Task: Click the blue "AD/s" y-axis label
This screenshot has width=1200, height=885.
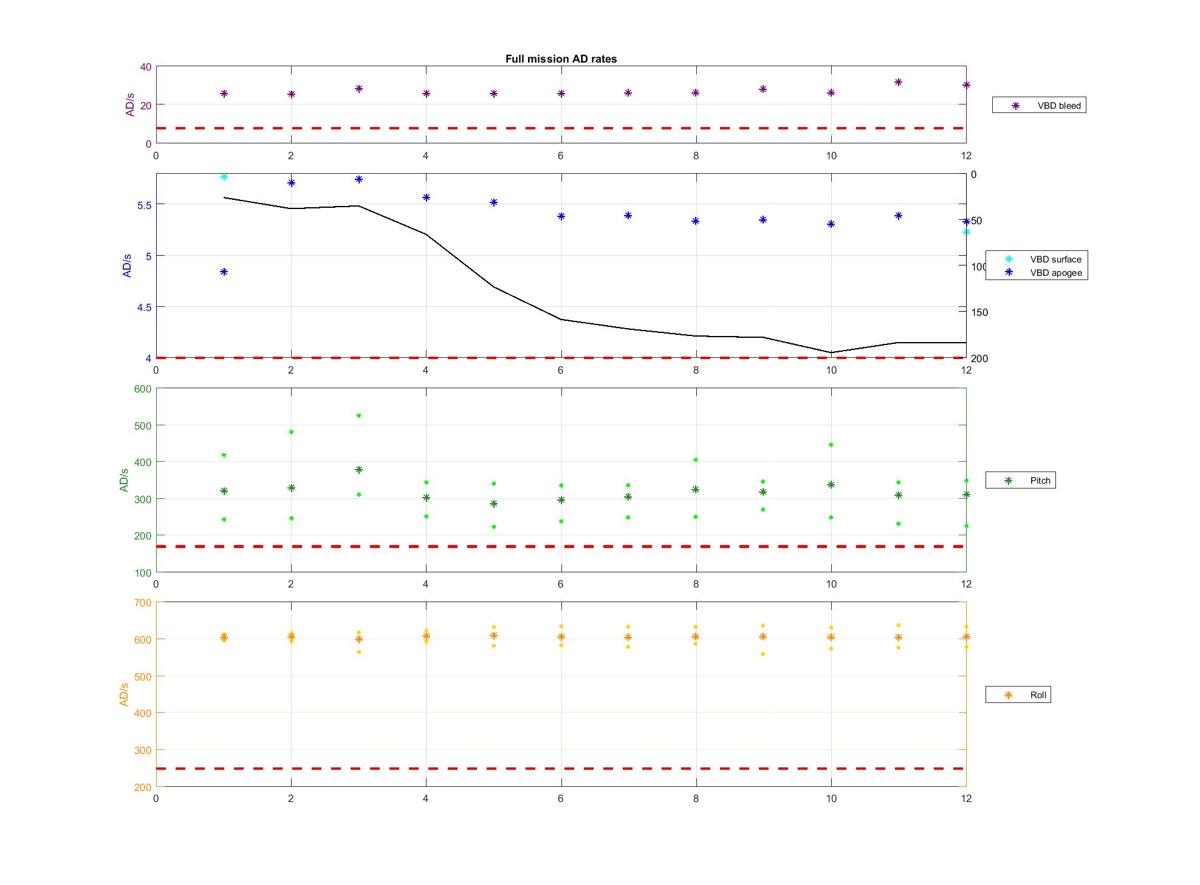Action: pyautogui.click(x=127, y=265)
